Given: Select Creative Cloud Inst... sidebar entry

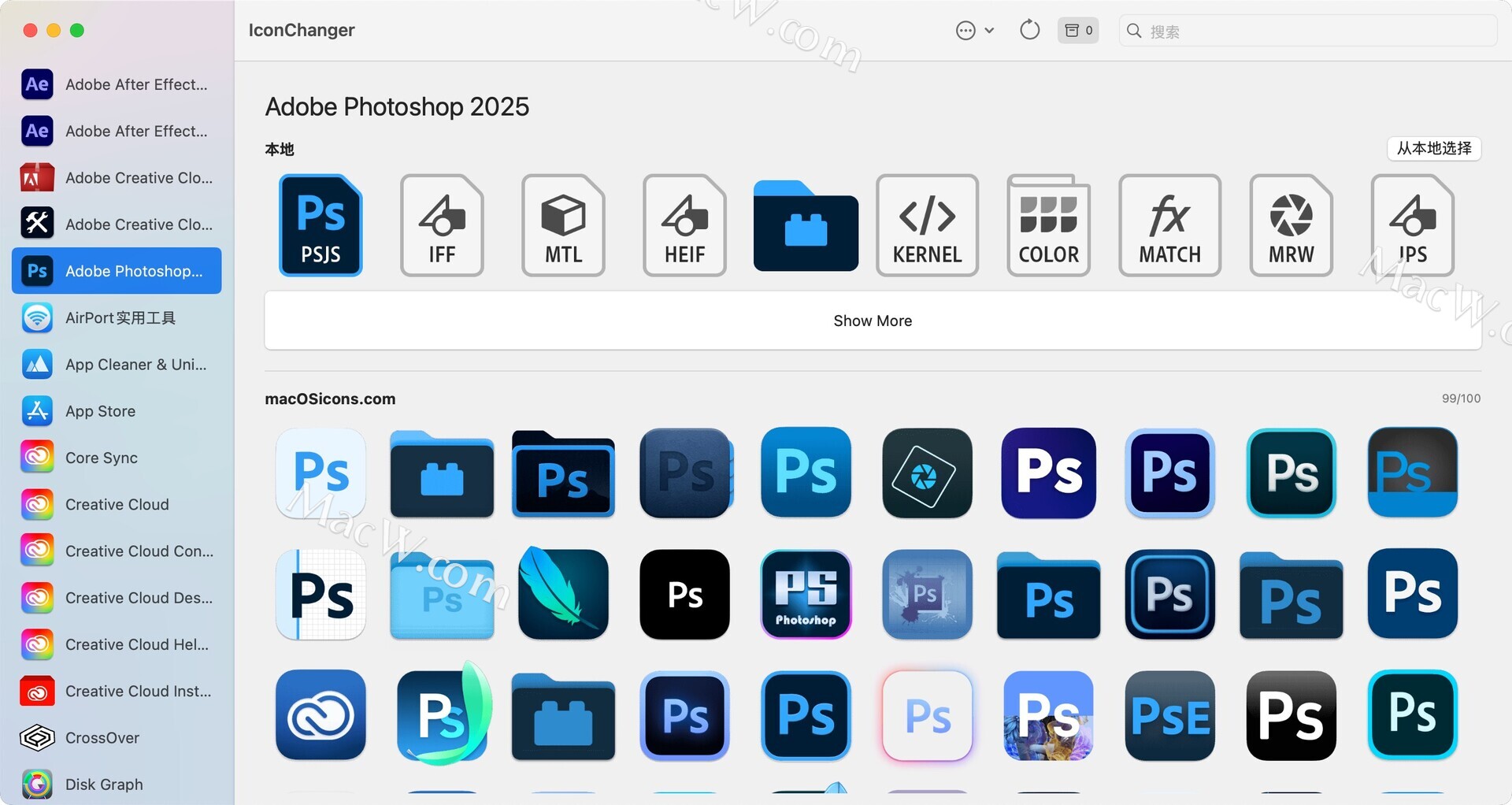Looking at the screenshot, I should (x=117, y=691).
